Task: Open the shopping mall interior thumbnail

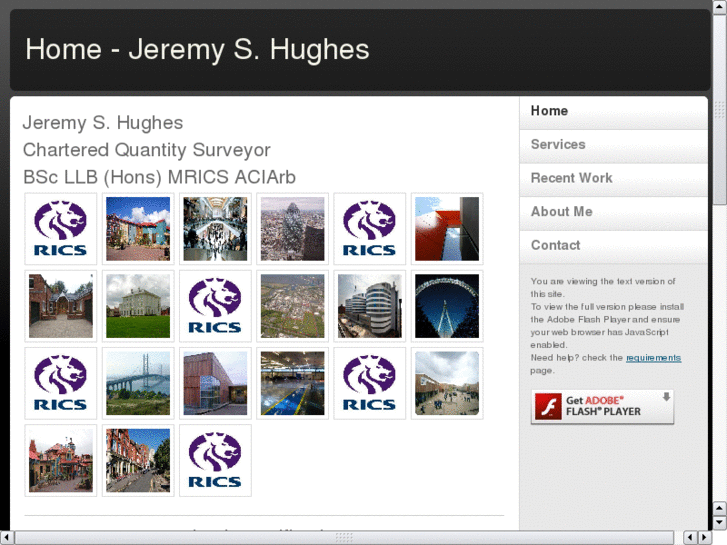Action: click(215, 229)
